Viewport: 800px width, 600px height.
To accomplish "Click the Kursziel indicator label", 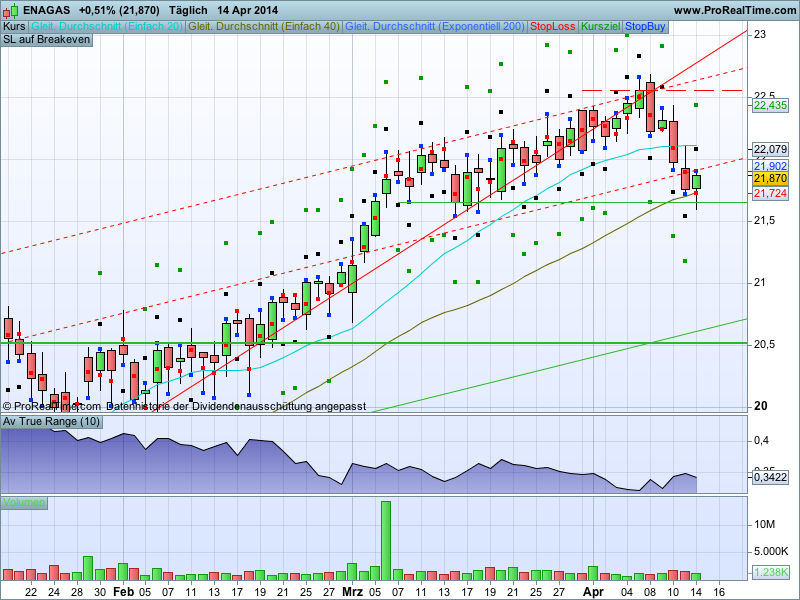I will pos(601,27).
